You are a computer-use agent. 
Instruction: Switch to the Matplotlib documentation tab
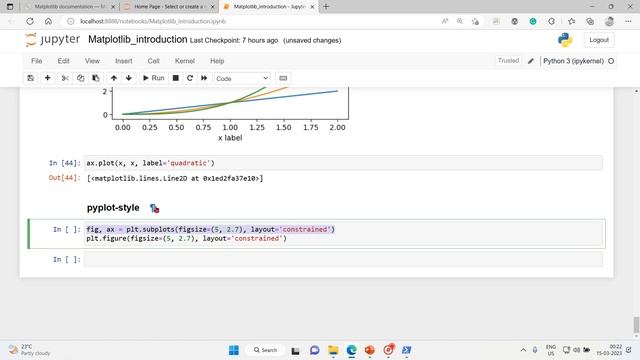[x=69, y=7]
